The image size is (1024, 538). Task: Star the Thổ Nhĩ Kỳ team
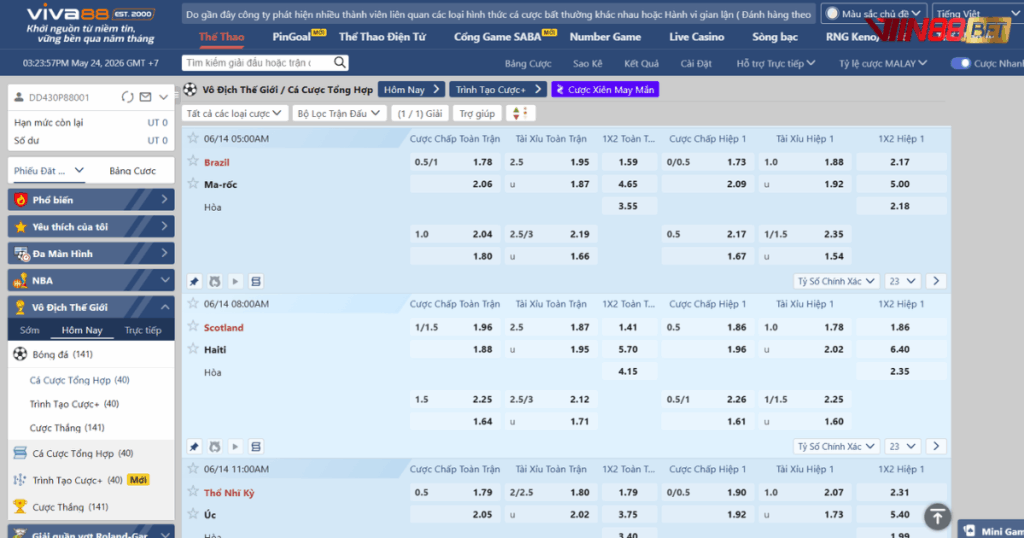pos(193,491)
